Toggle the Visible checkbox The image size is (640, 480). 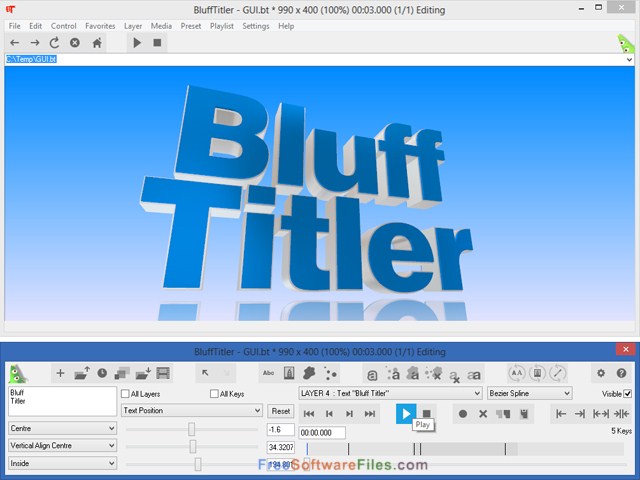tap(628, 394)
